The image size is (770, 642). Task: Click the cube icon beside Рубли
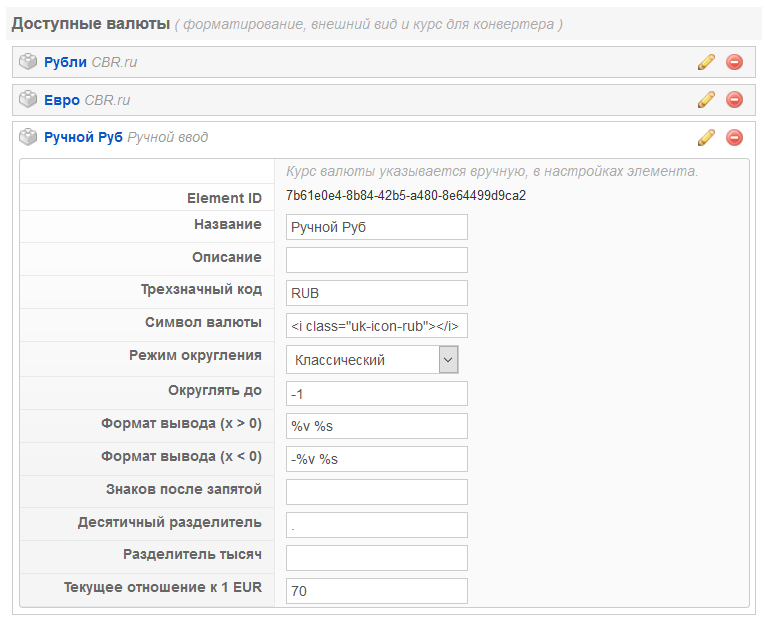[x=28, y=62]
